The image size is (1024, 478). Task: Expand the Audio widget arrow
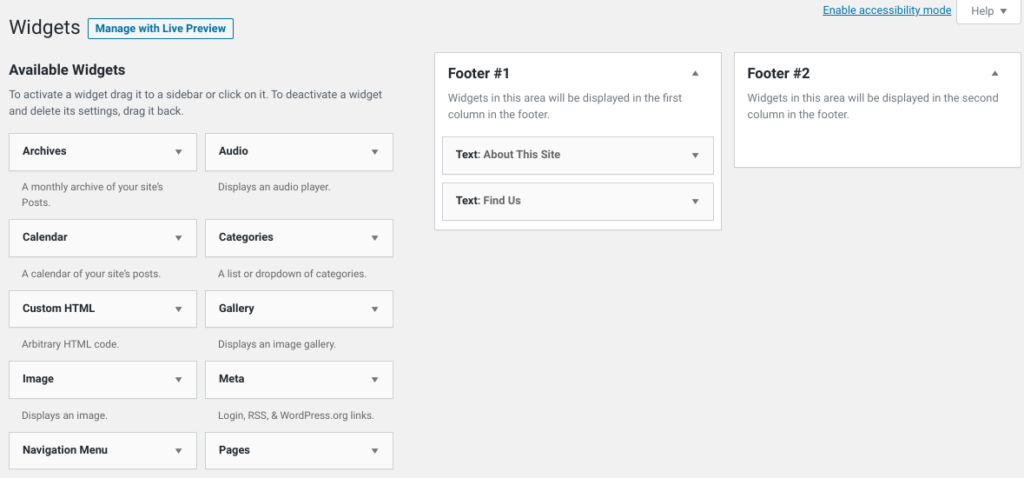[x=375, y=152]
